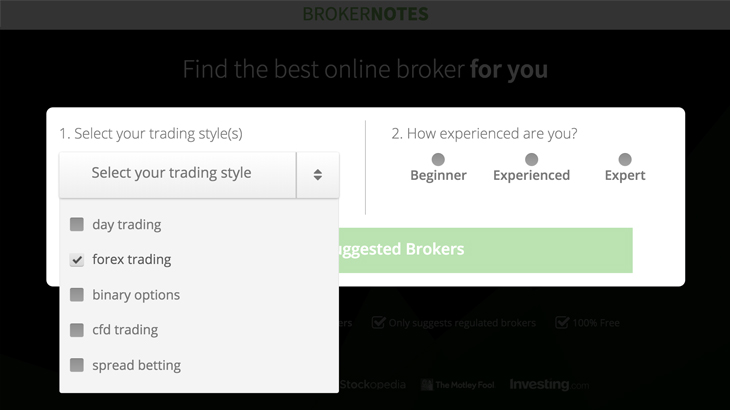This screenshot has width=730, height=410.
Task: Click the Find the best online broker heading
Action: pos(365,69)
